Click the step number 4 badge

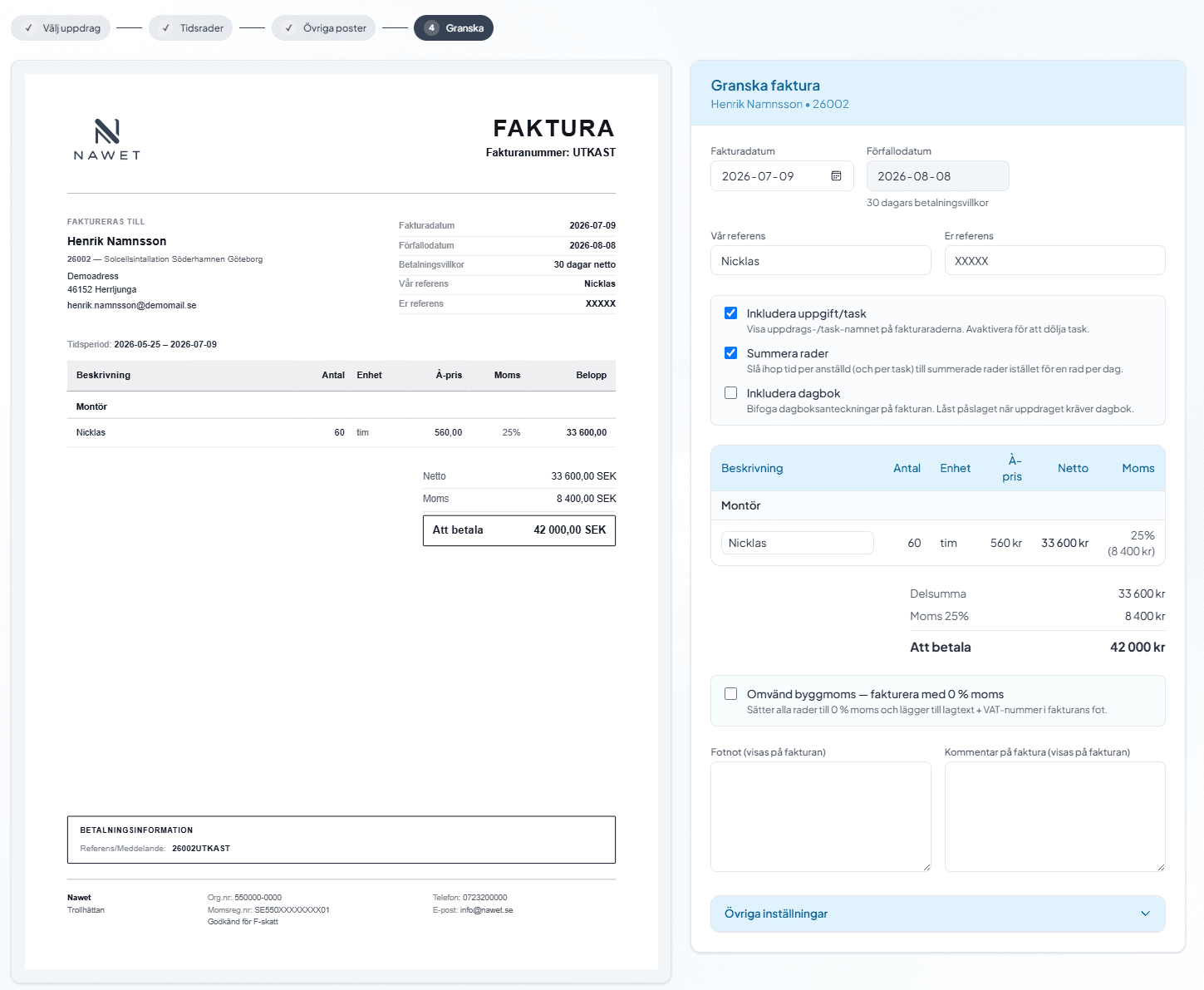pos(431,28)
